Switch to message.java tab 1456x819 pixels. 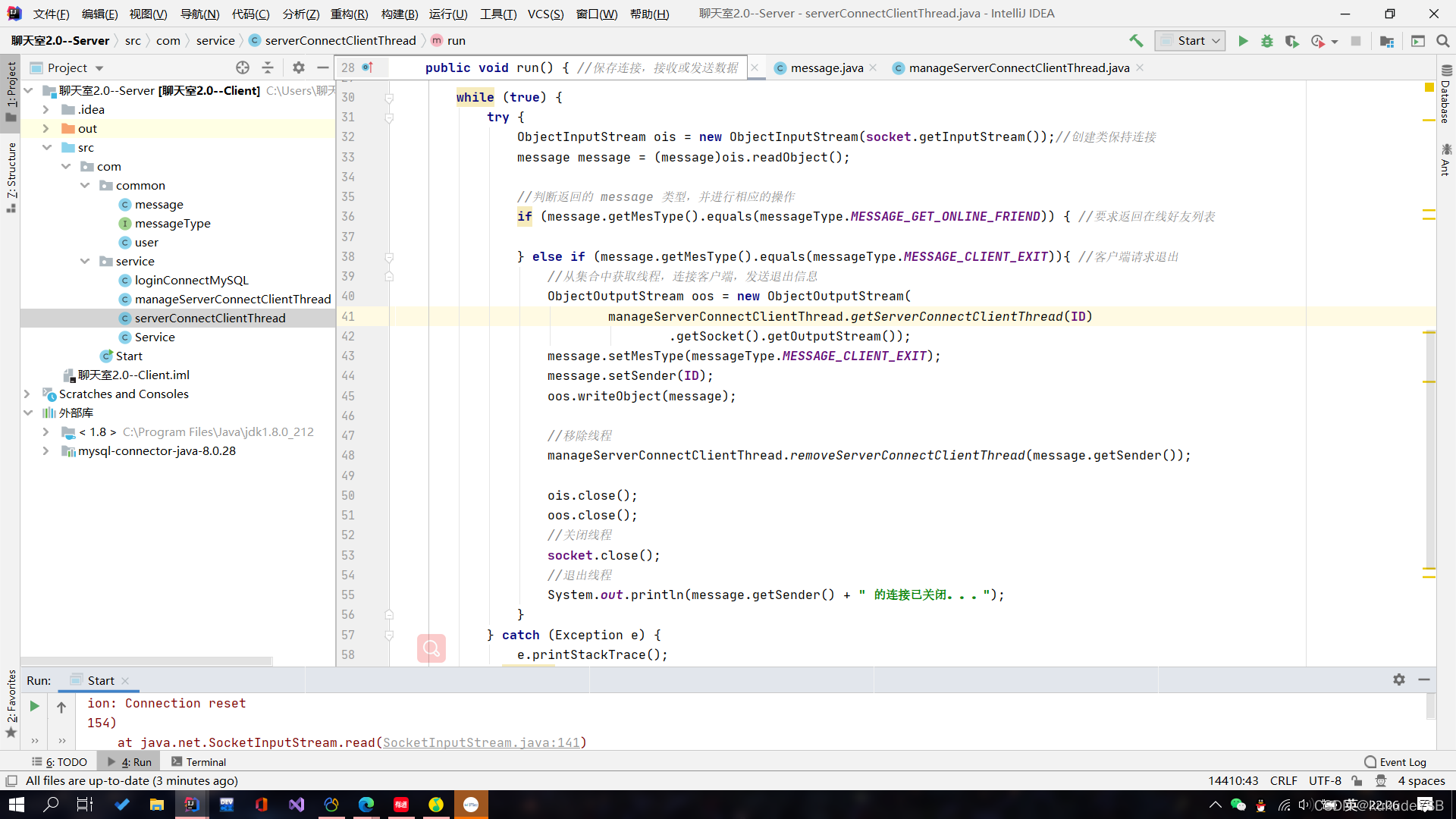(x=826, y=68)
